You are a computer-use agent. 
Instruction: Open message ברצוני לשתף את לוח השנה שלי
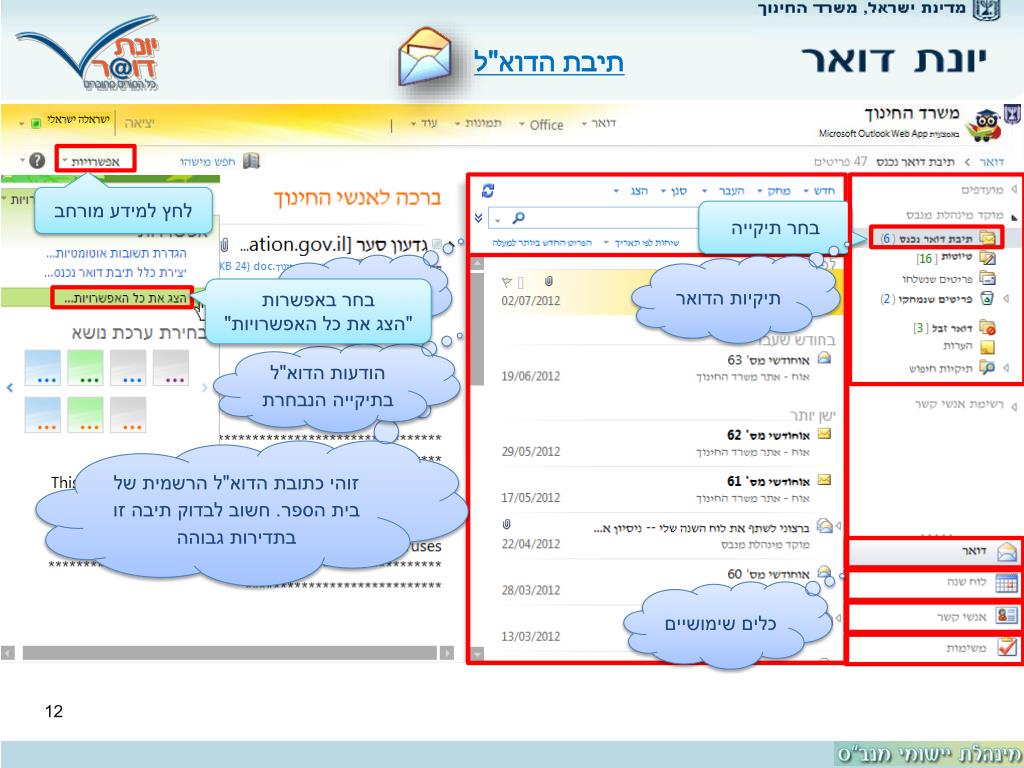coord(656,536)
